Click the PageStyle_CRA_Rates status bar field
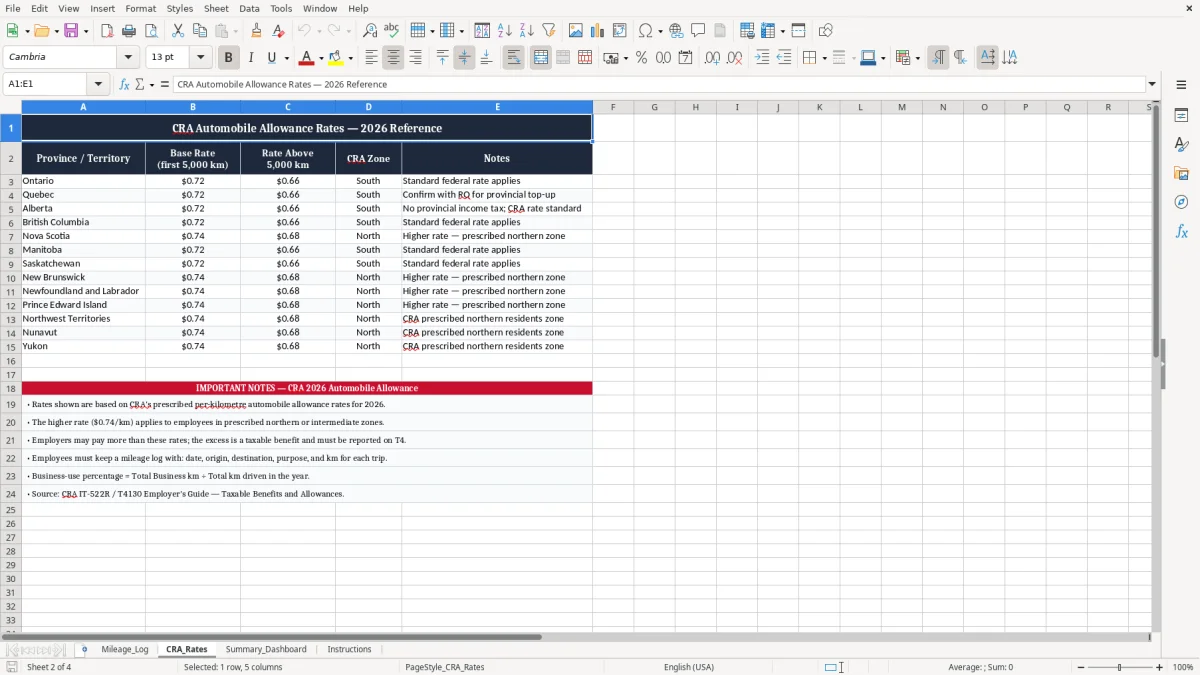This screenshot has height=675, width=1200. point(445,667)
